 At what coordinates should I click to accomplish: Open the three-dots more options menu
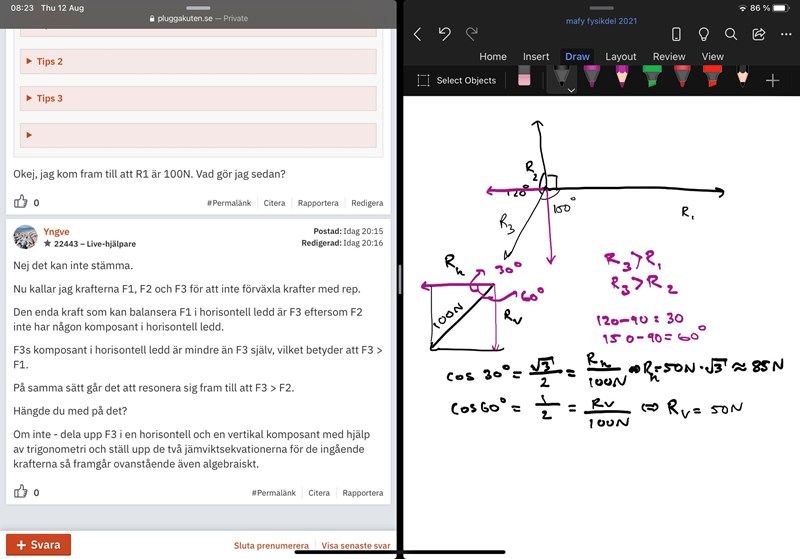coord(784,34)
